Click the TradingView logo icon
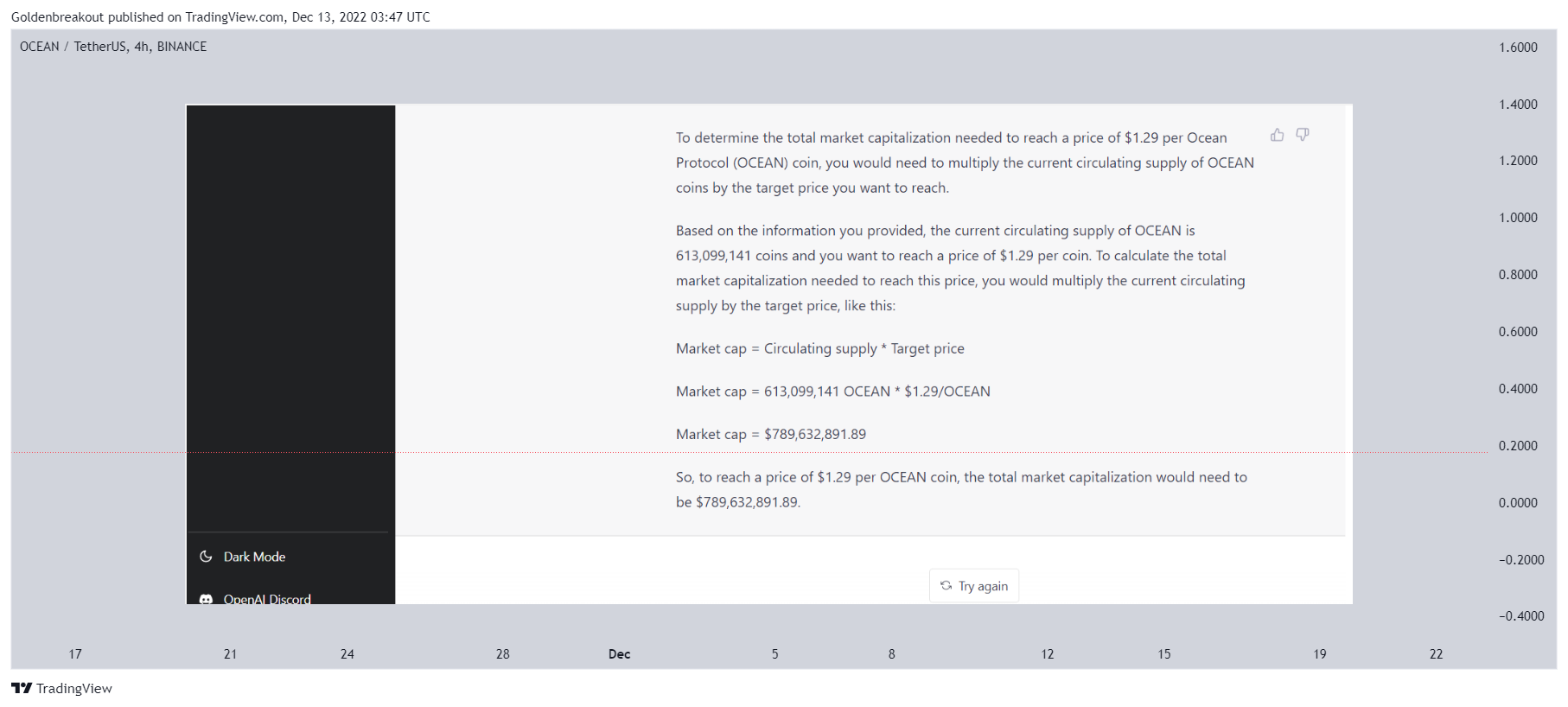Screen dimensions: 1568x707 click(22, 688)
